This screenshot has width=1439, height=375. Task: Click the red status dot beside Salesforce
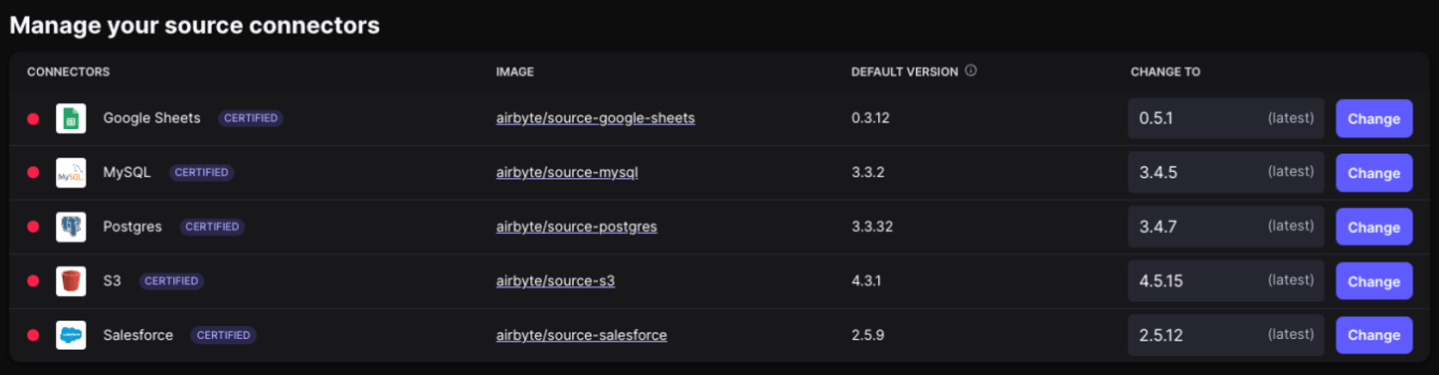(33, 335)
